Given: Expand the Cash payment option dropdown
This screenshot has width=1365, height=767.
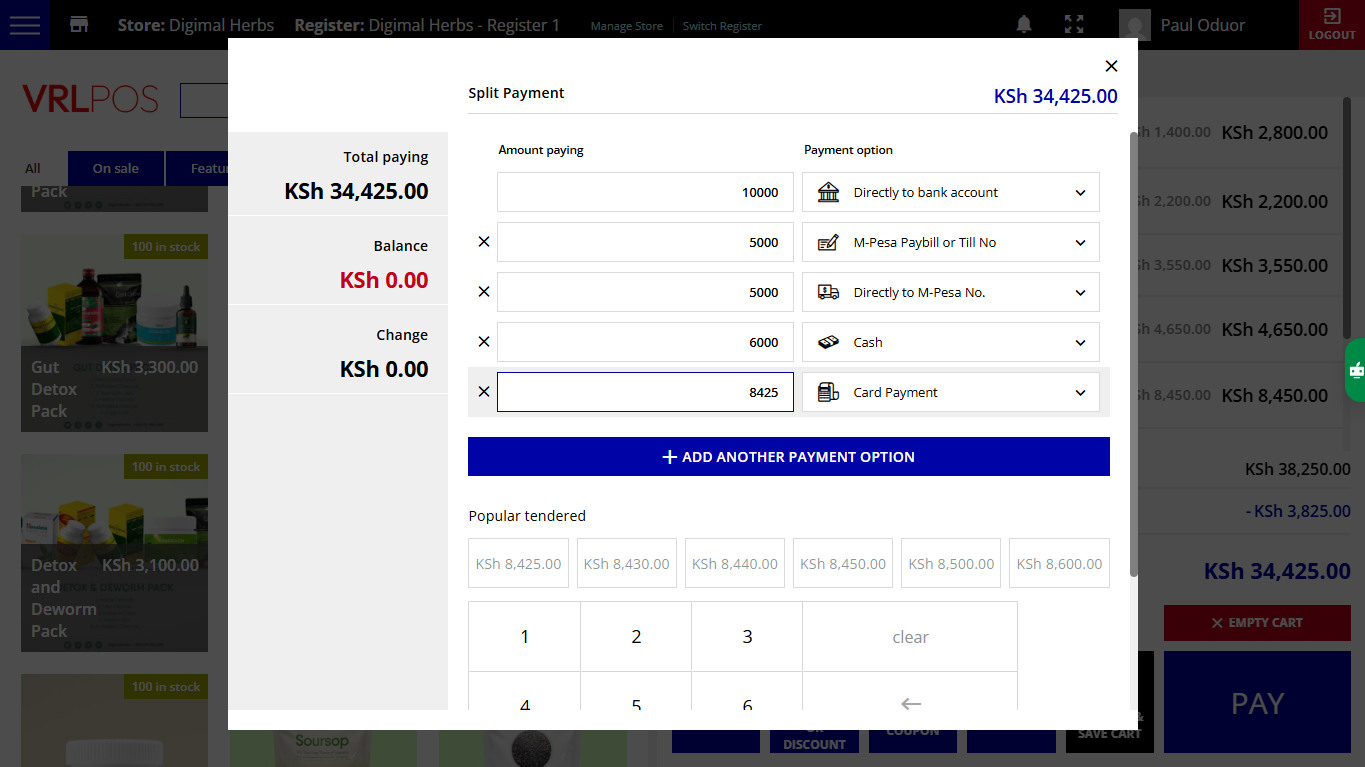Looking at the screenshot, I should click(950, 342).
